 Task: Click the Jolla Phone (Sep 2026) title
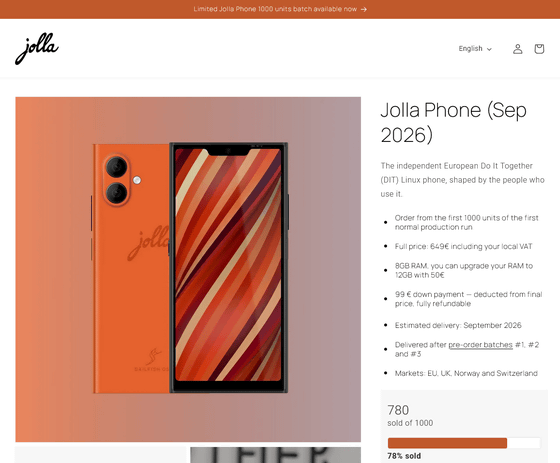coord(454,122)
